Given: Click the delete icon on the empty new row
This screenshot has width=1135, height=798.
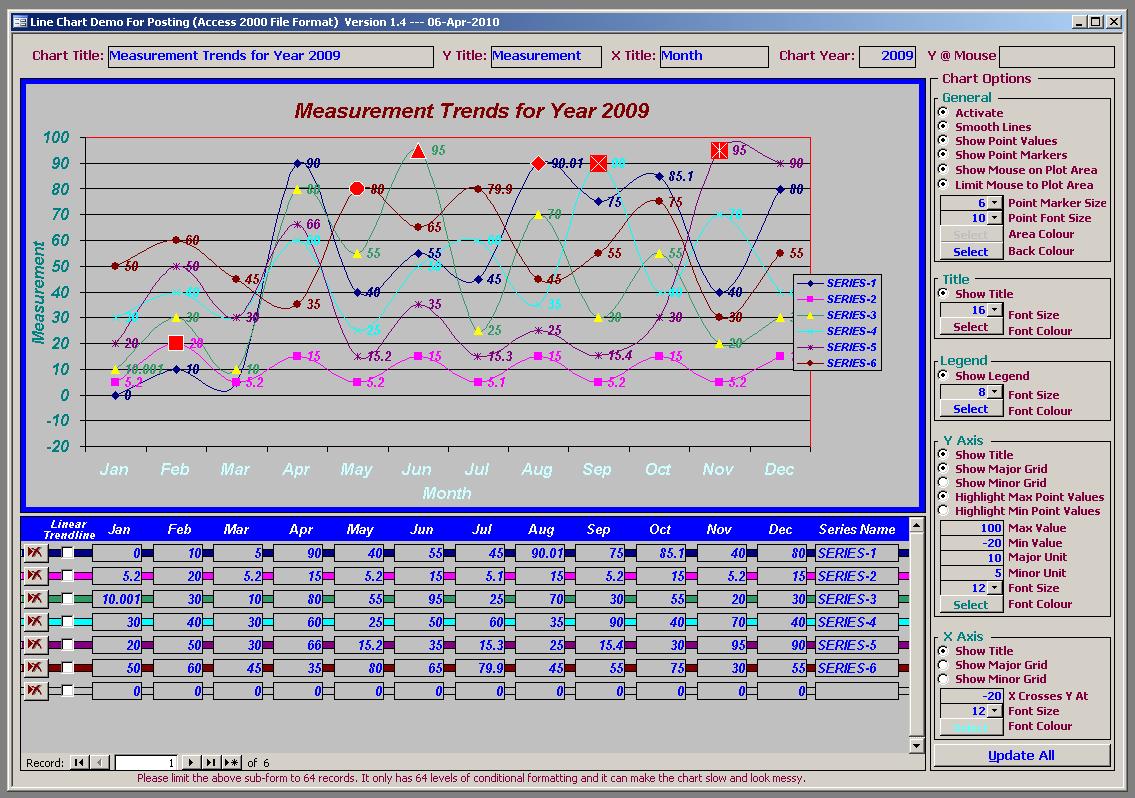Looking at the screenshot, I should click(35, 691).
